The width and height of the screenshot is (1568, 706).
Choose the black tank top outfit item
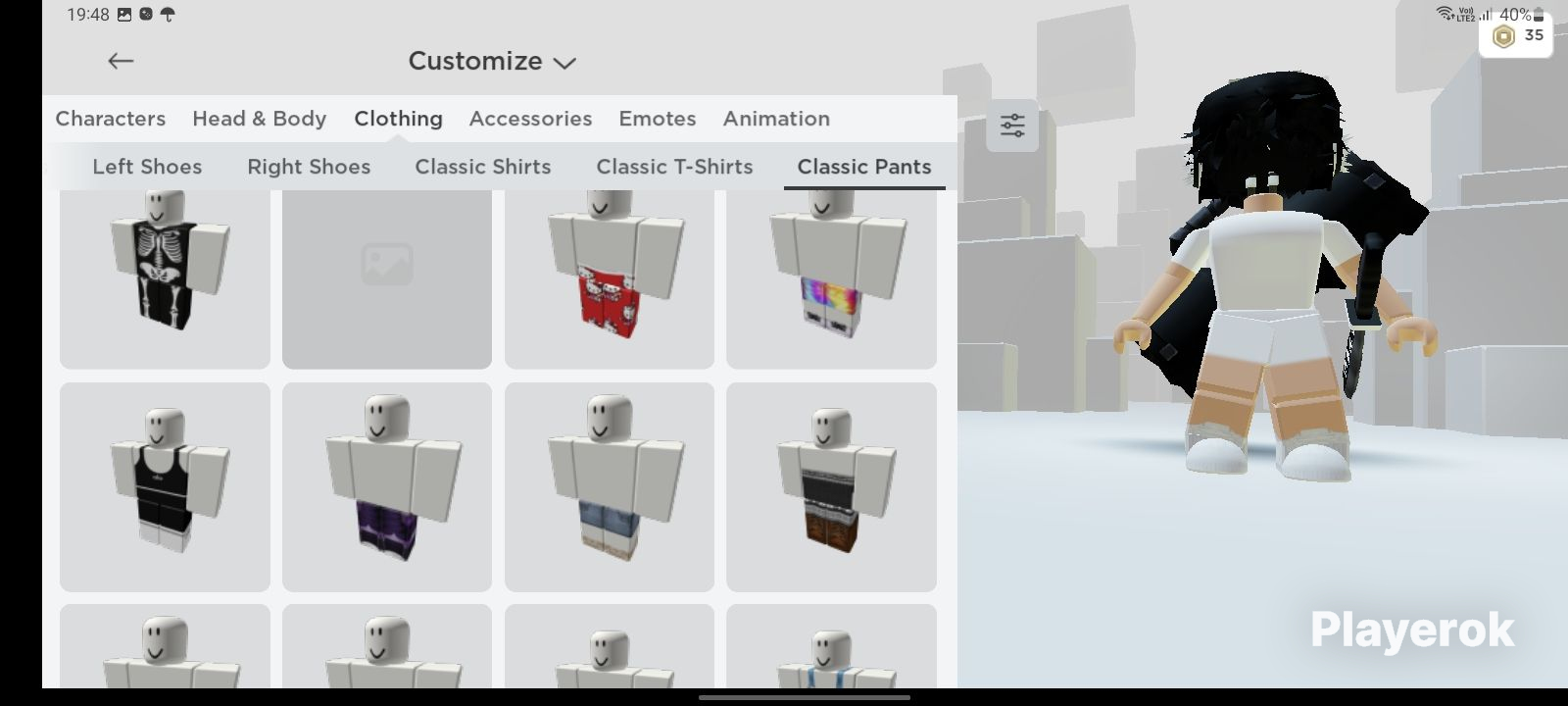tap(165, 487)
